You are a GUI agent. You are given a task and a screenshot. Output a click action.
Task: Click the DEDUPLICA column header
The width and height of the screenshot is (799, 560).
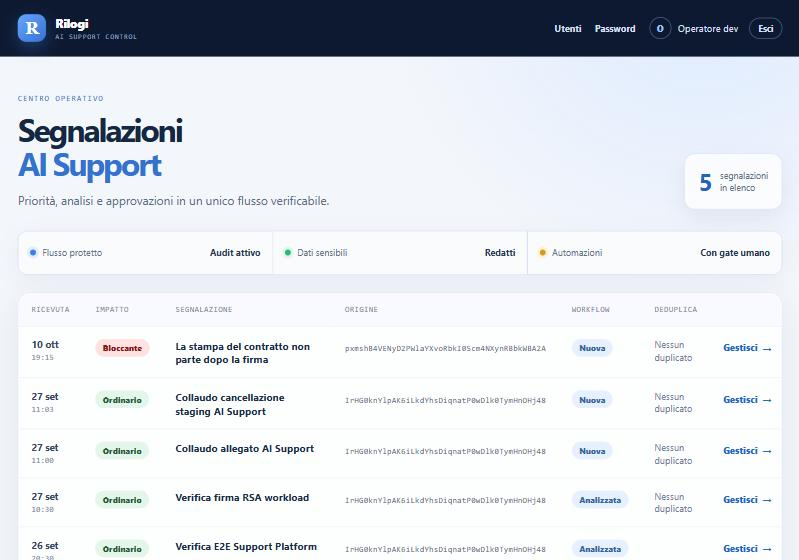(x=676, y=309)
